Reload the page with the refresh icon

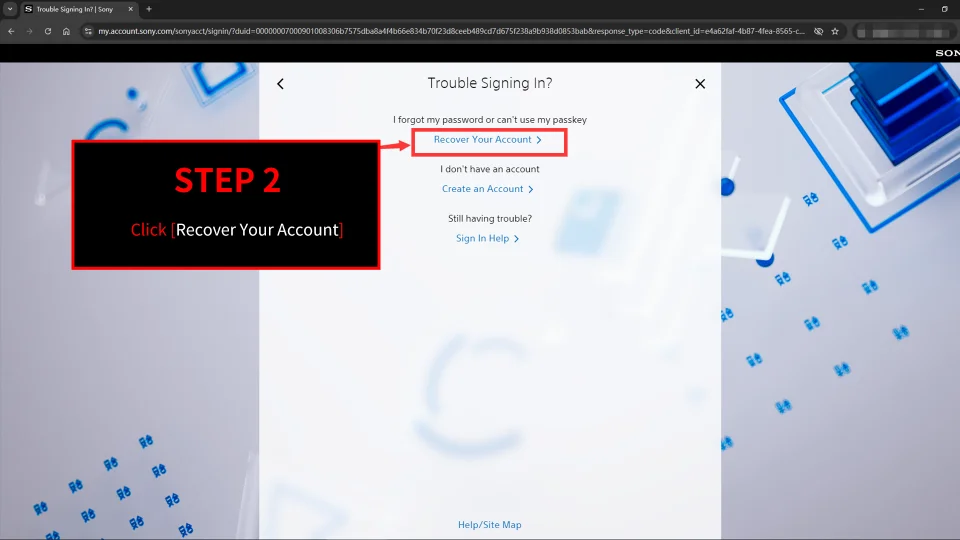(47, 31)
